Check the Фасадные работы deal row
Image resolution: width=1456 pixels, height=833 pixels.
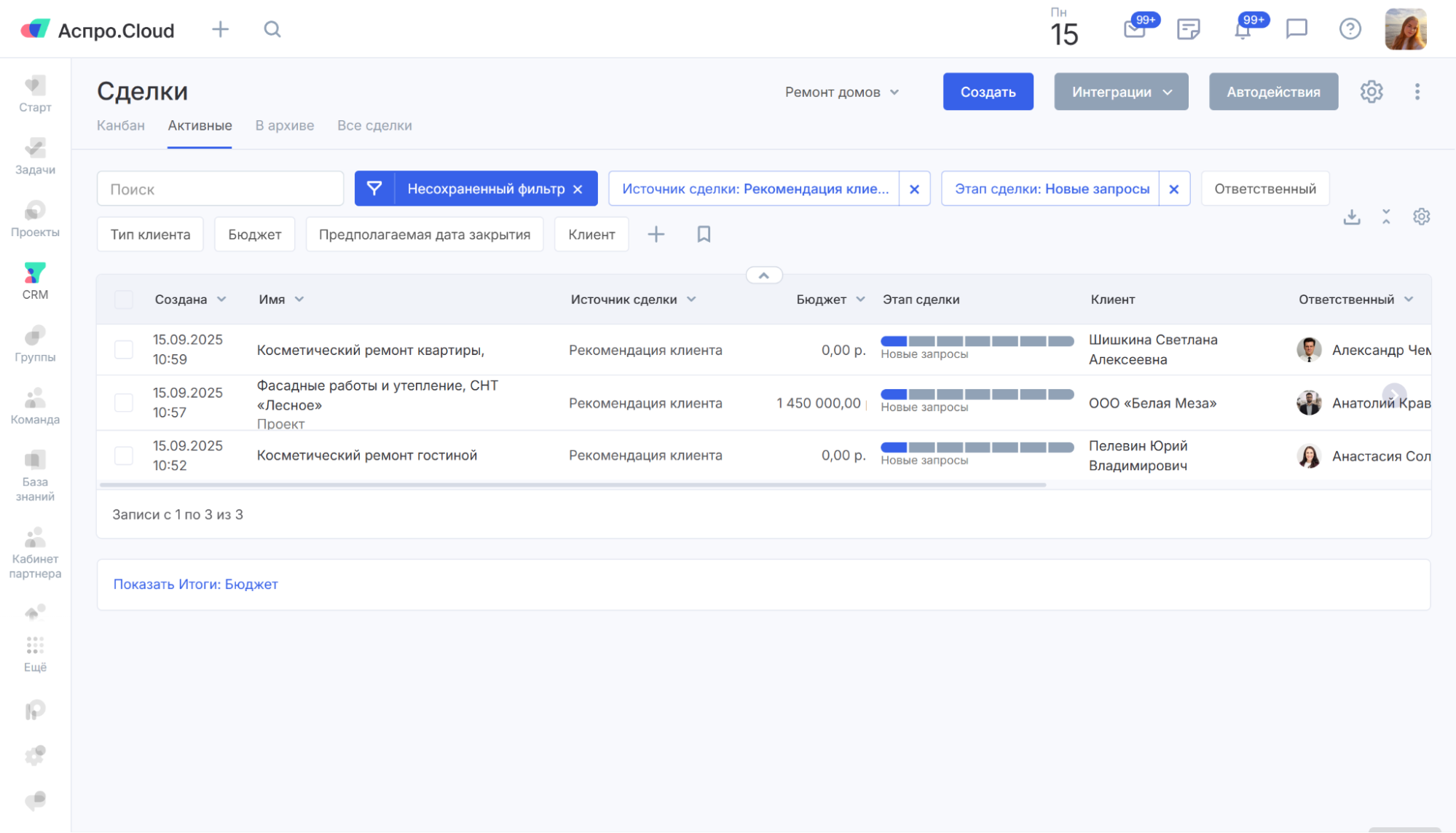(x=124, y=403)
